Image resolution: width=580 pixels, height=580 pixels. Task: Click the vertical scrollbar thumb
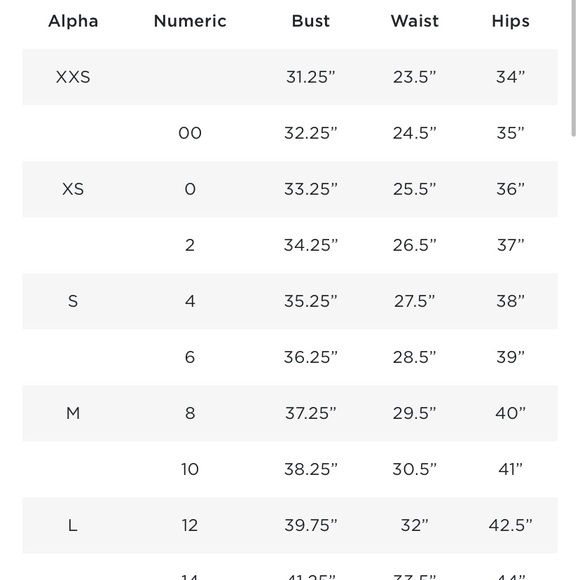(573, 68)
